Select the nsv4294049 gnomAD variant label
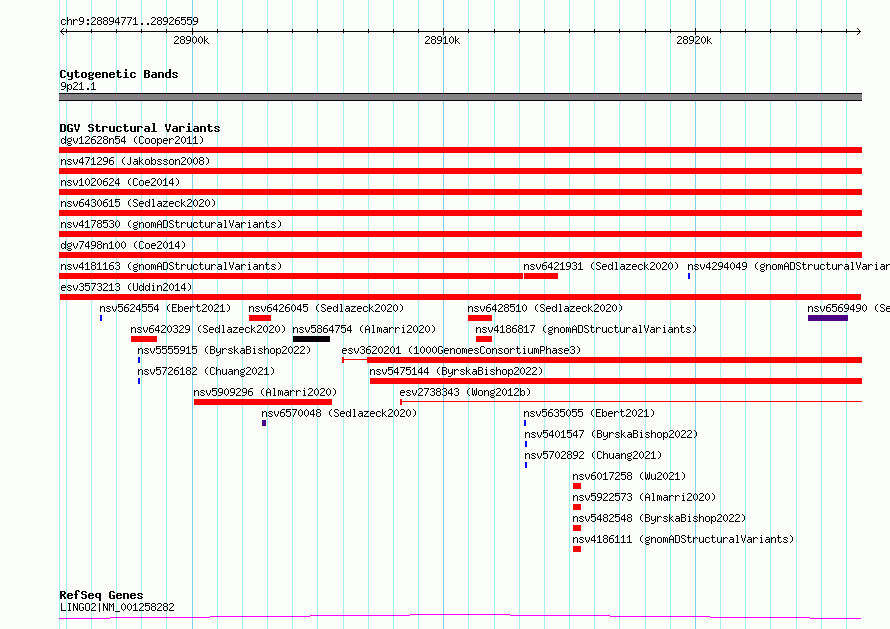890x629 pixels. coord(788,266)
